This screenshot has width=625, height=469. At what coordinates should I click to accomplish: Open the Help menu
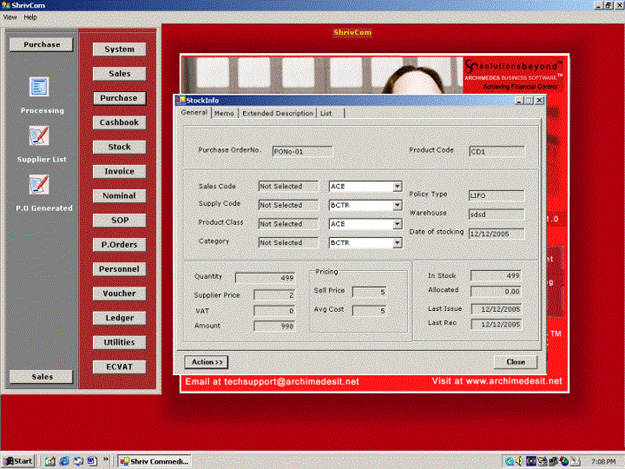coord(30,17)
